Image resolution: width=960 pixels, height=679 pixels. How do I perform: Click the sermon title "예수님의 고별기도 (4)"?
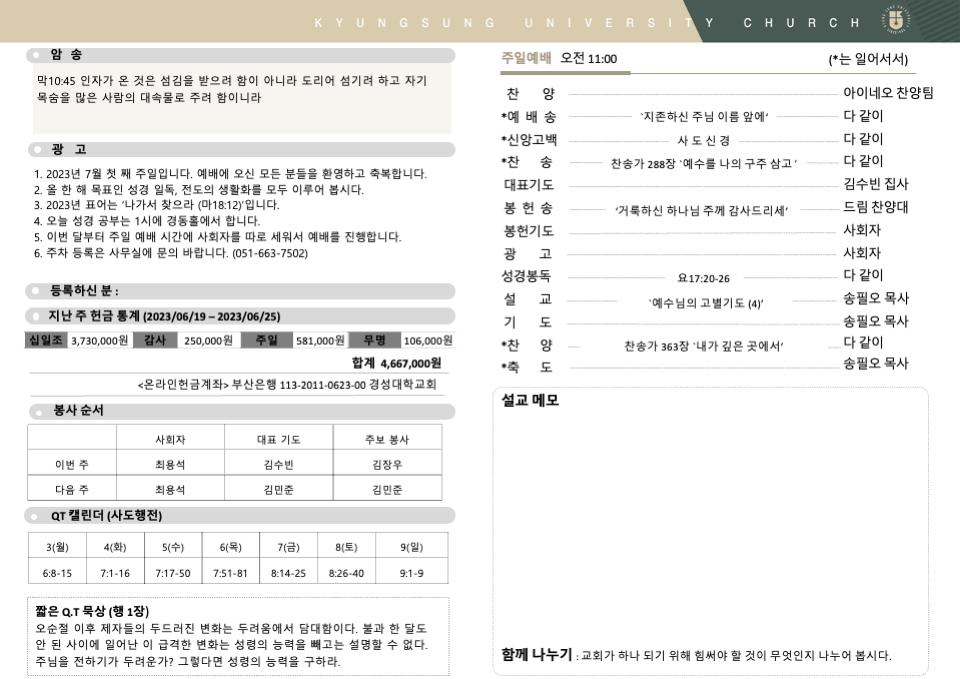(706, 303)
